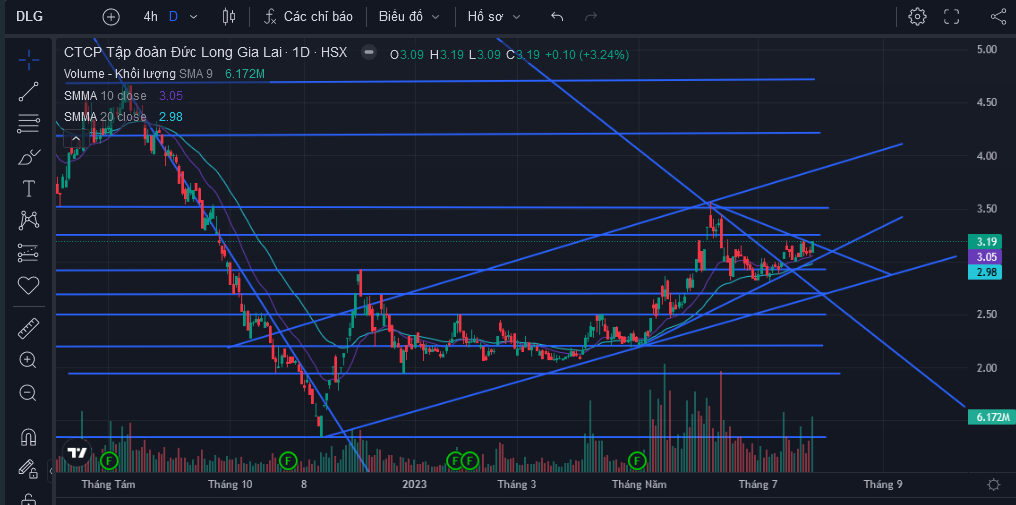
Task: Click the gray status circle next to HSX
Action: pyautogui.click(x=369, y=53)
